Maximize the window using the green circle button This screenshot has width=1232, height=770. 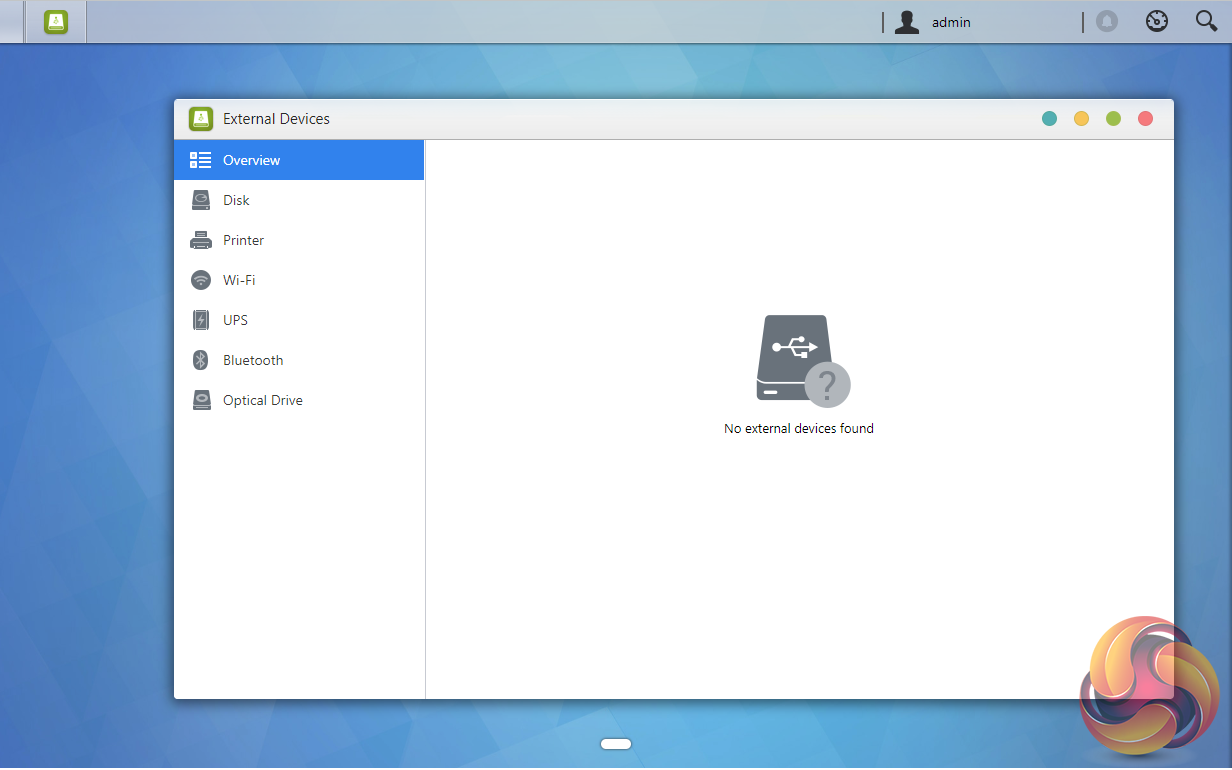[x=1113, y=119]
